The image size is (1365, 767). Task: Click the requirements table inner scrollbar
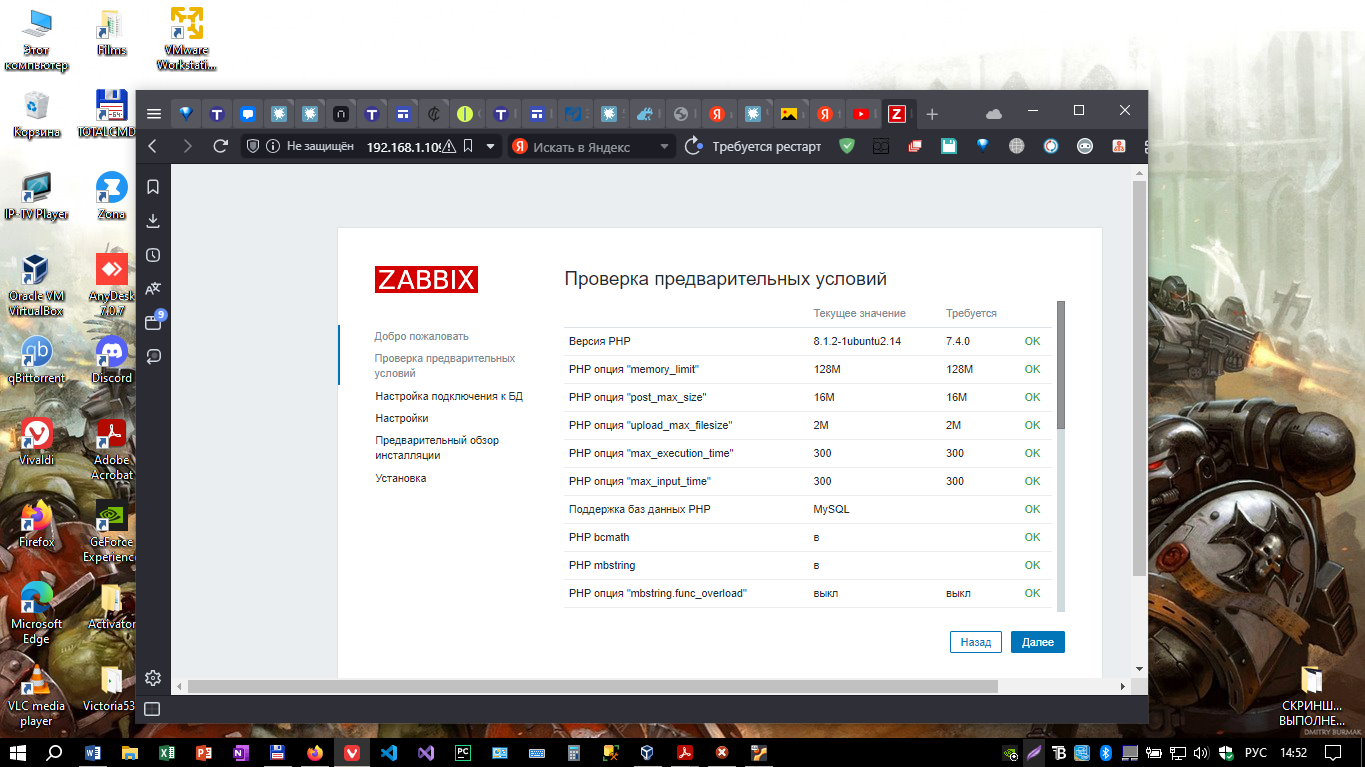pos(1061,365)
